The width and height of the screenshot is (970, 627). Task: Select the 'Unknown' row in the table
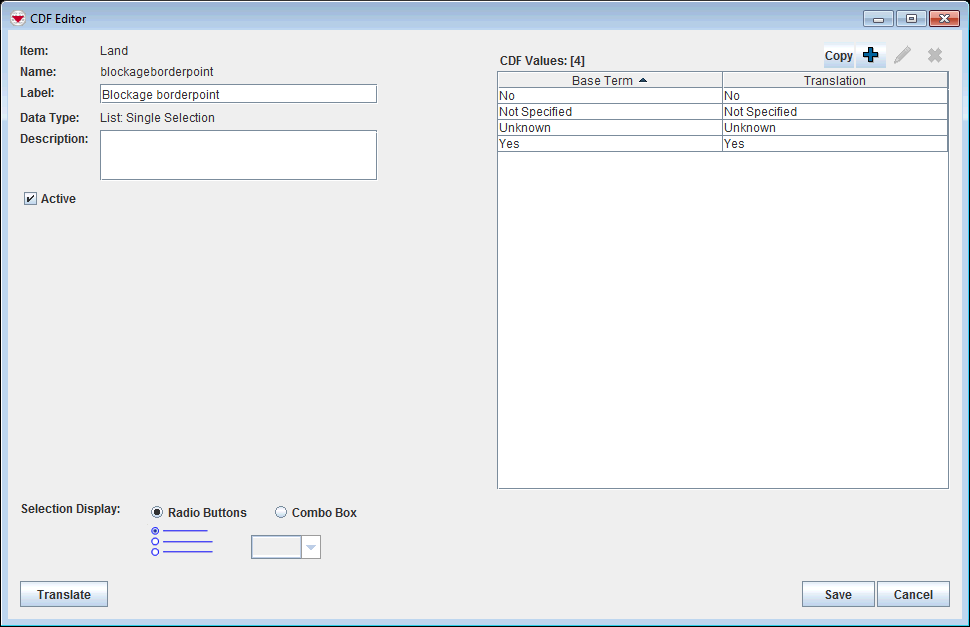click(x=609, y=128)
